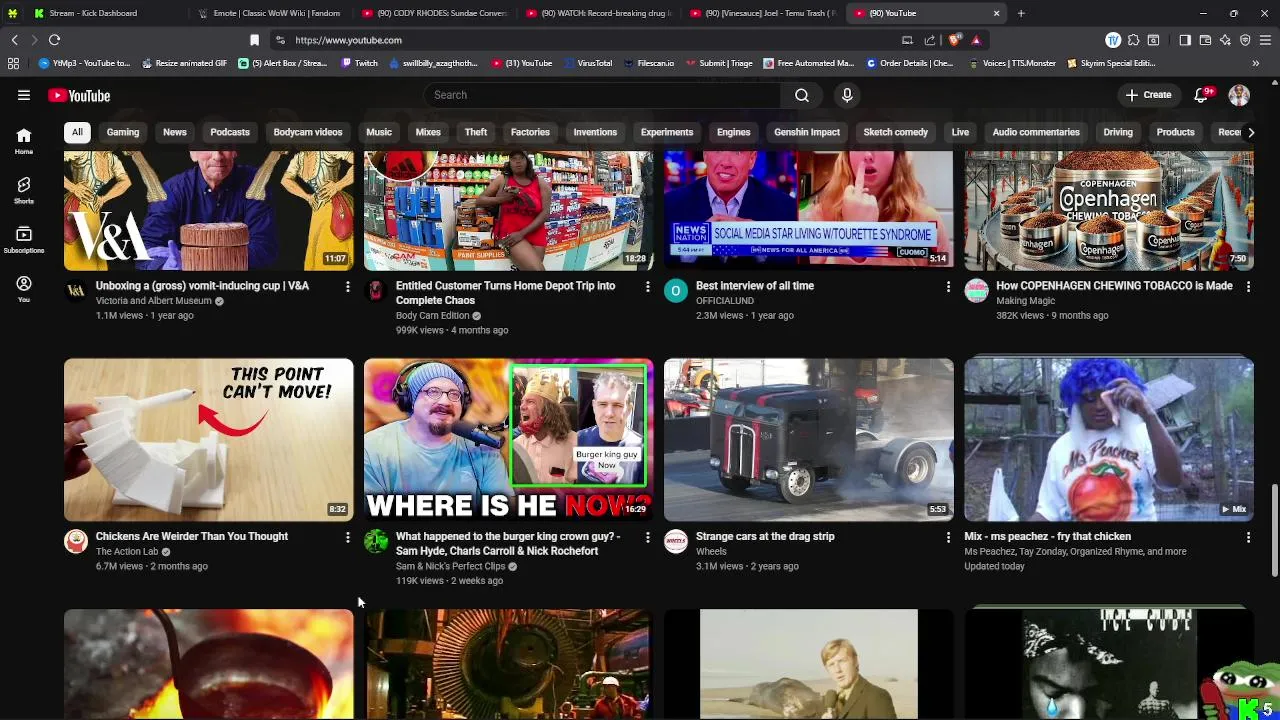Viewport: 1280px width, 720px height.
Task: Open the browser extensions puzzle icon
Action: tap(1133, 40)
